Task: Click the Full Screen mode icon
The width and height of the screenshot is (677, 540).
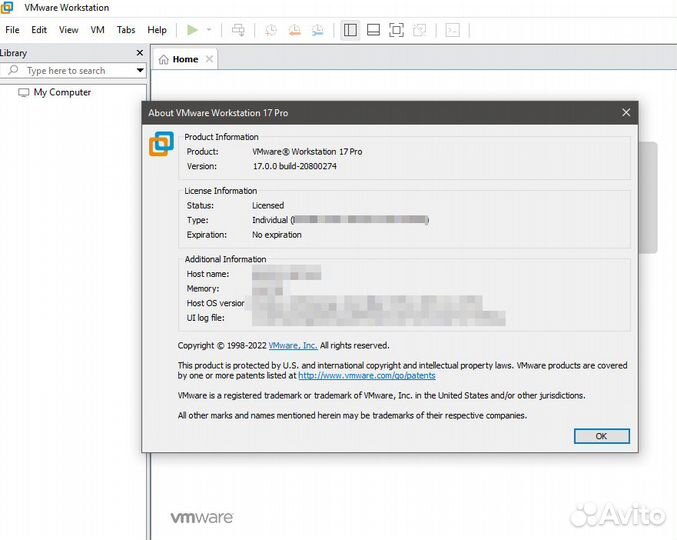Action: [396, 30]
